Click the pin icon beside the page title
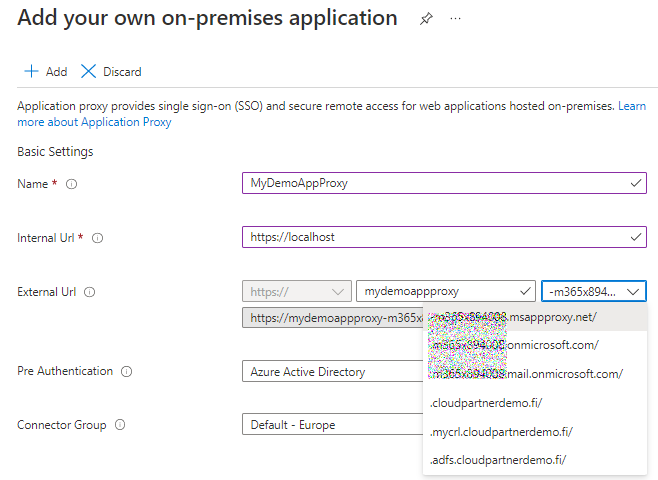The width and height of the screenshot is (658, 480). (x=426, y=19)
